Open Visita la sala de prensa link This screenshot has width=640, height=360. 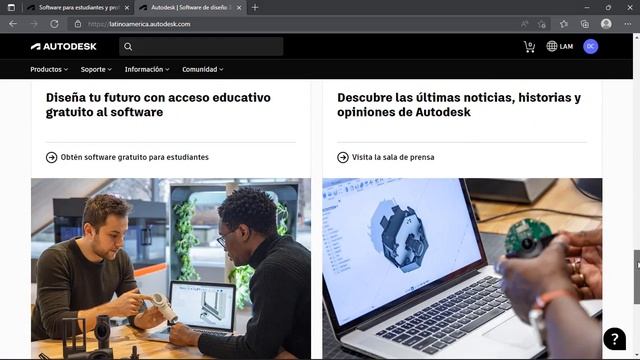pyautogui.click(x=393, y=157)
